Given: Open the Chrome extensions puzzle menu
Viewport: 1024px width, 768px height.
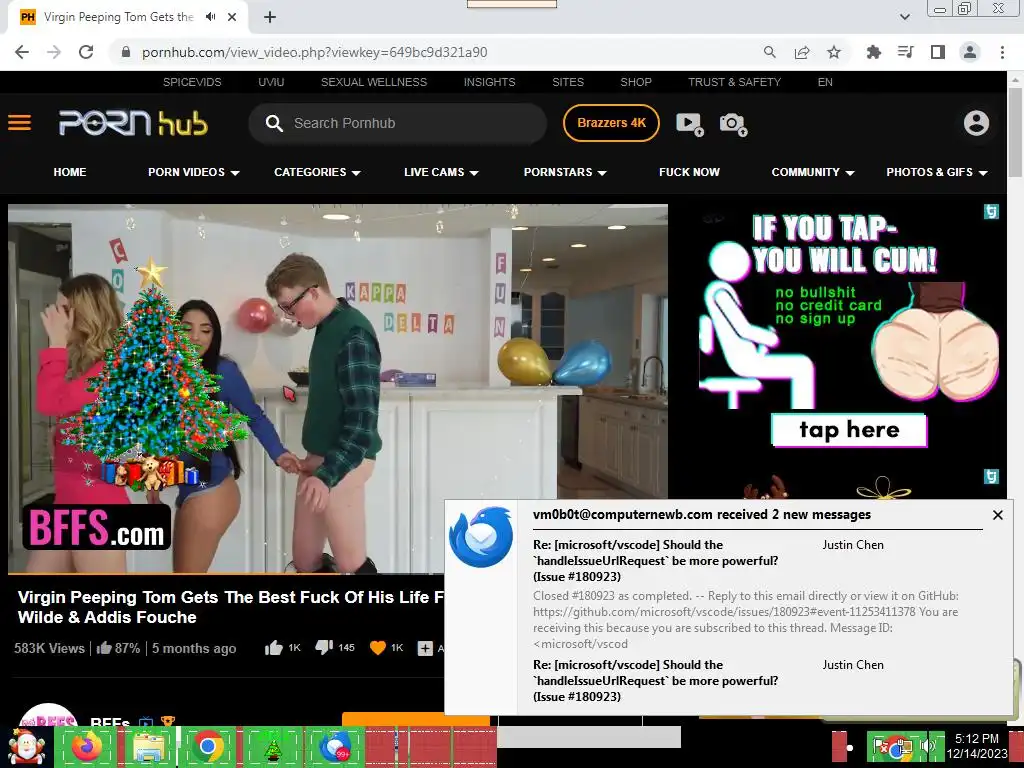Looking at the screenshot, I should point(873,52).
